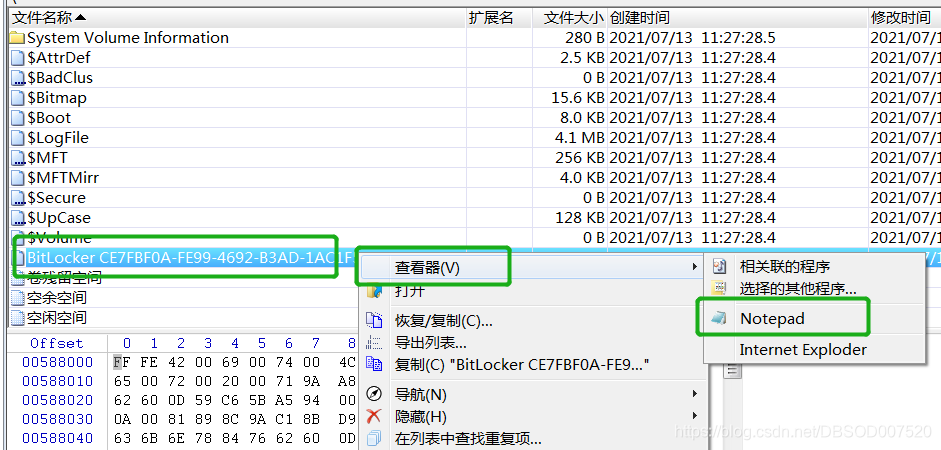The width and height of the screenshot is (941, 450).
Task: Open 查看器(V) context menu entry
Action: [x=533, y=268]
